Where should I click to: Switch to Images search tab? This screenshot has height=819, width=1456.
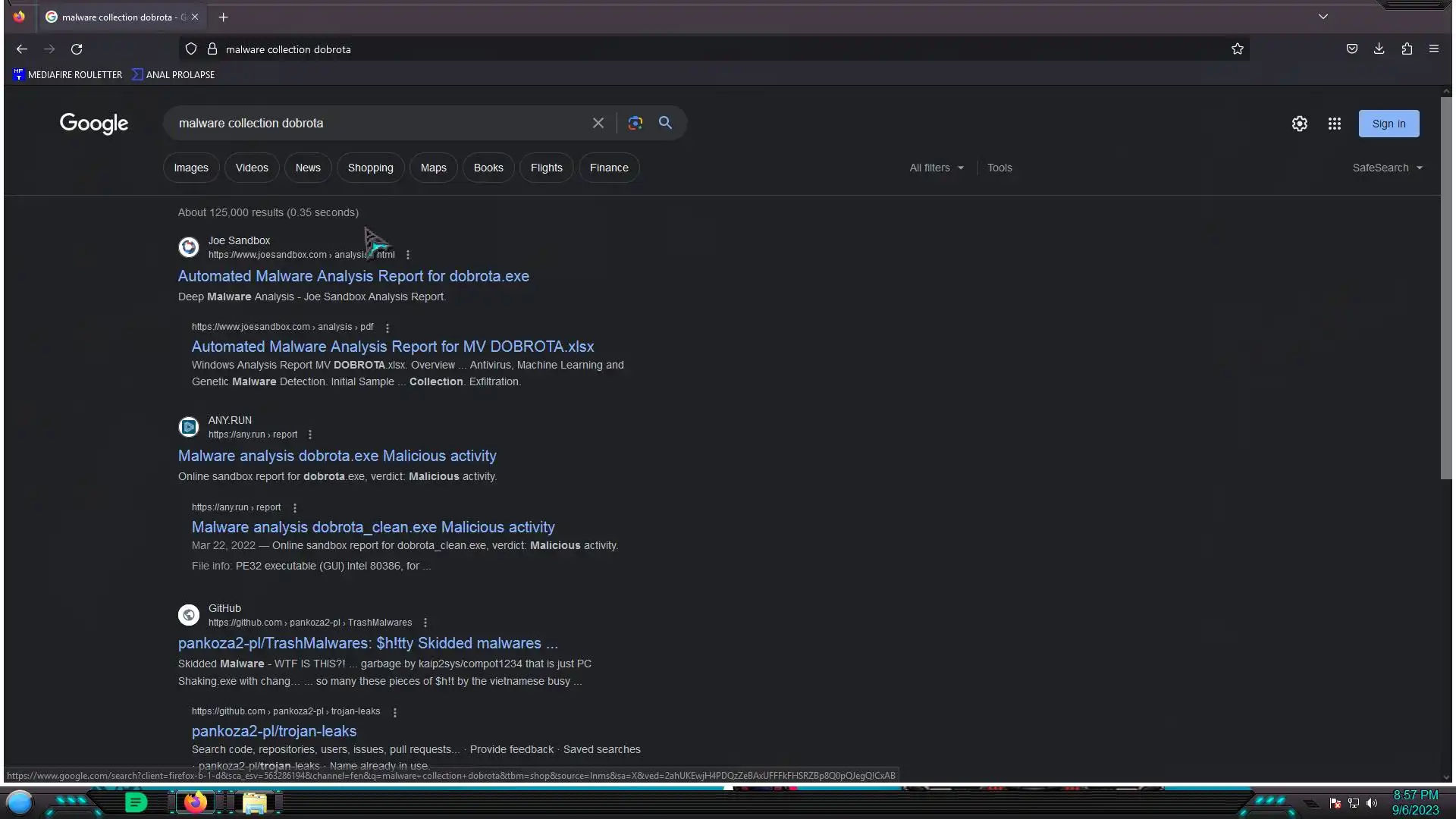pyautogui.click(x=190, y=168)
